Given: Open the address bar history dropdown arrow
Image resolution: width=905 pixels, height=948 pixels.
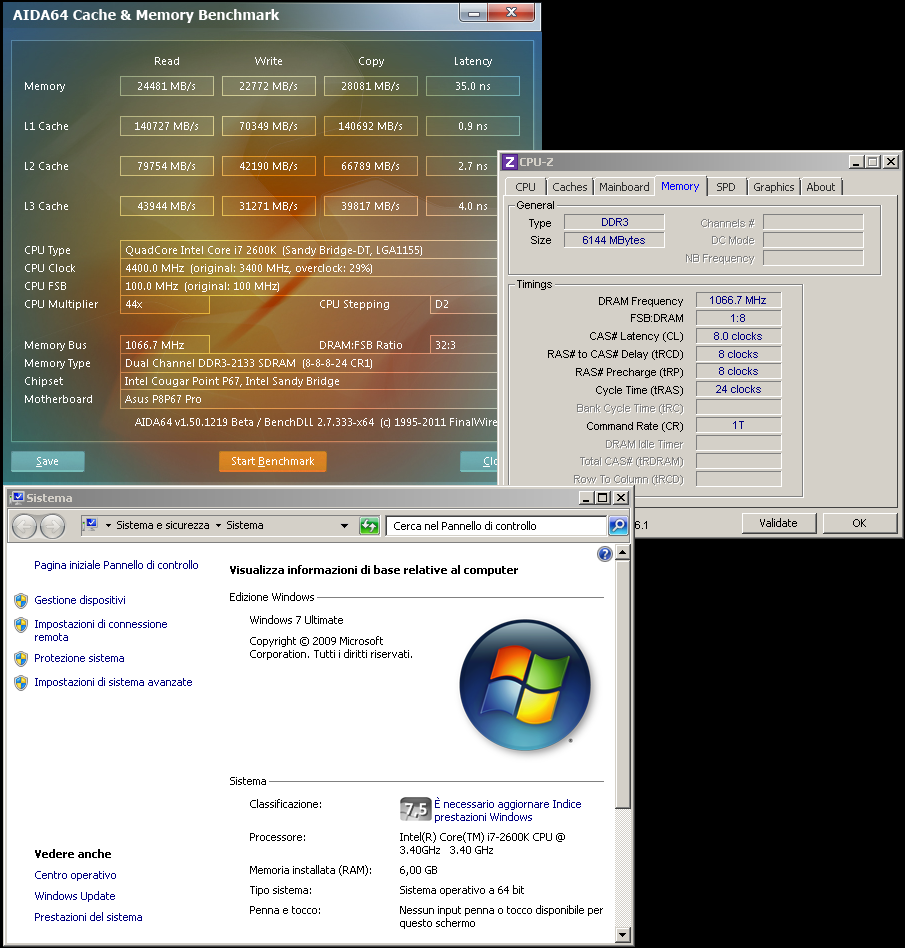Looking at the screenshot, I should point(344,526).
